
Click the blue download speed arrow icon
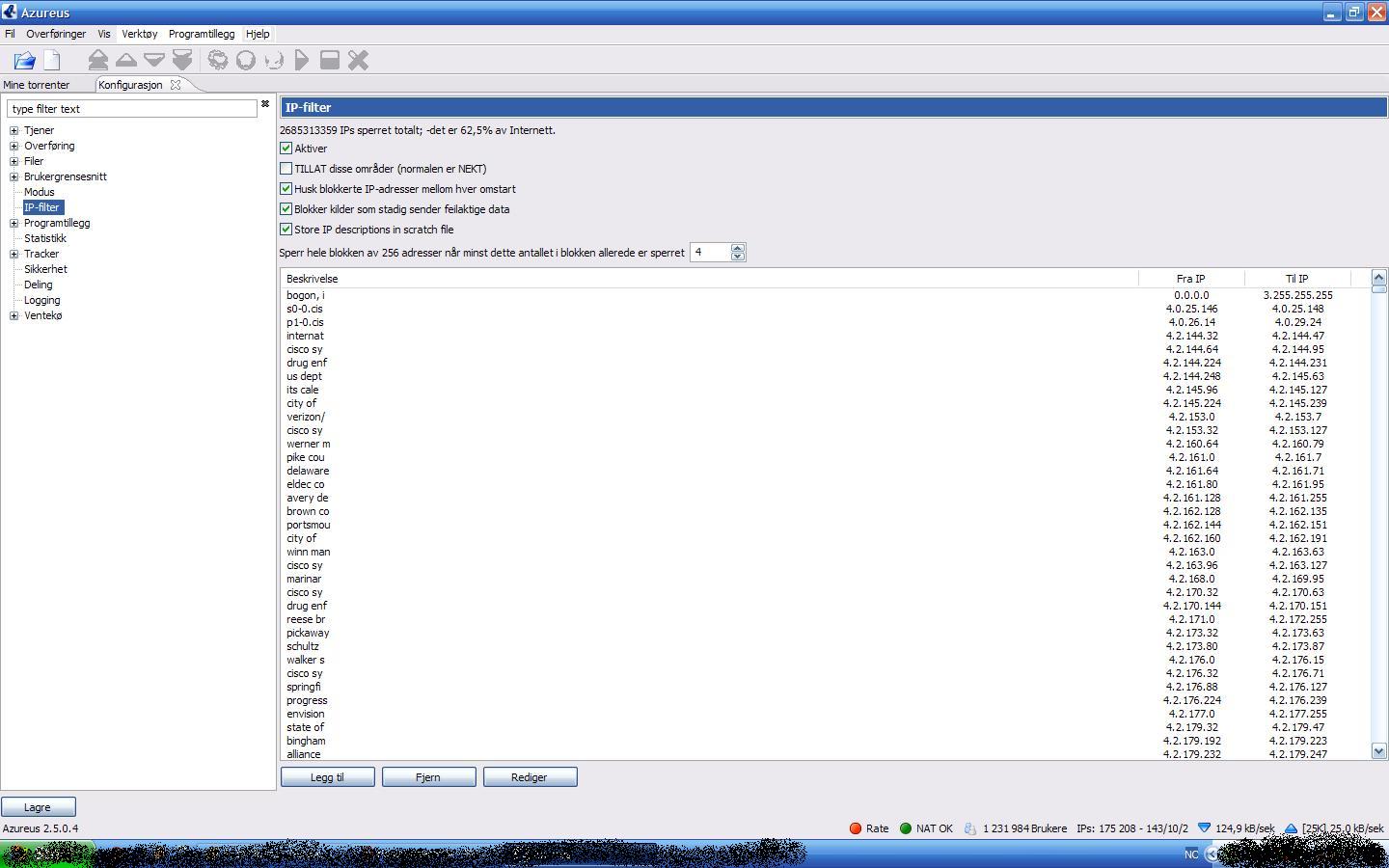[1204, 828]
